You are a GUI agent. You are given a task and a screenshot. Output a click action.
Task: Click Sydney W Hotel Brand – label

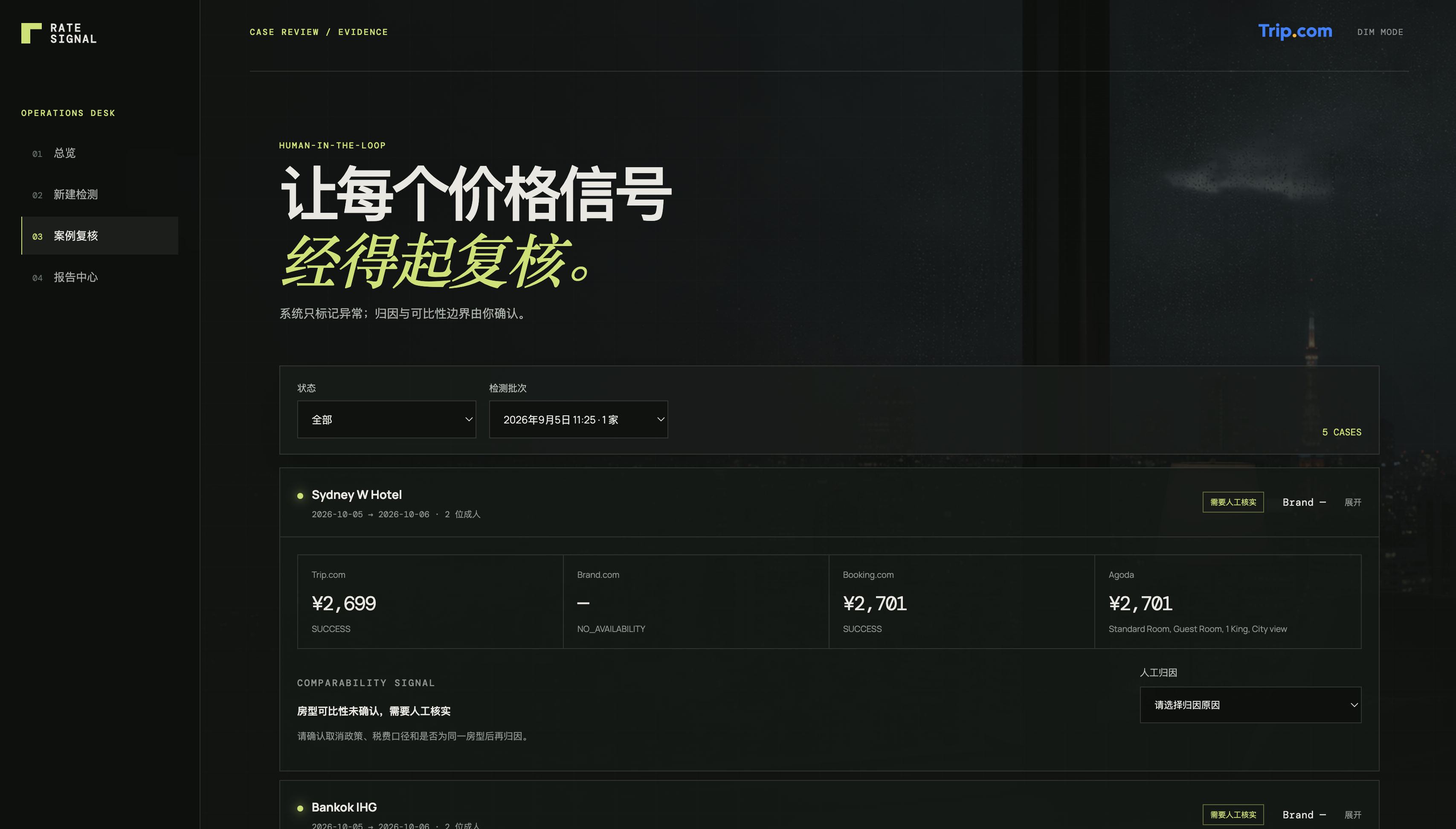[1304, 502]
